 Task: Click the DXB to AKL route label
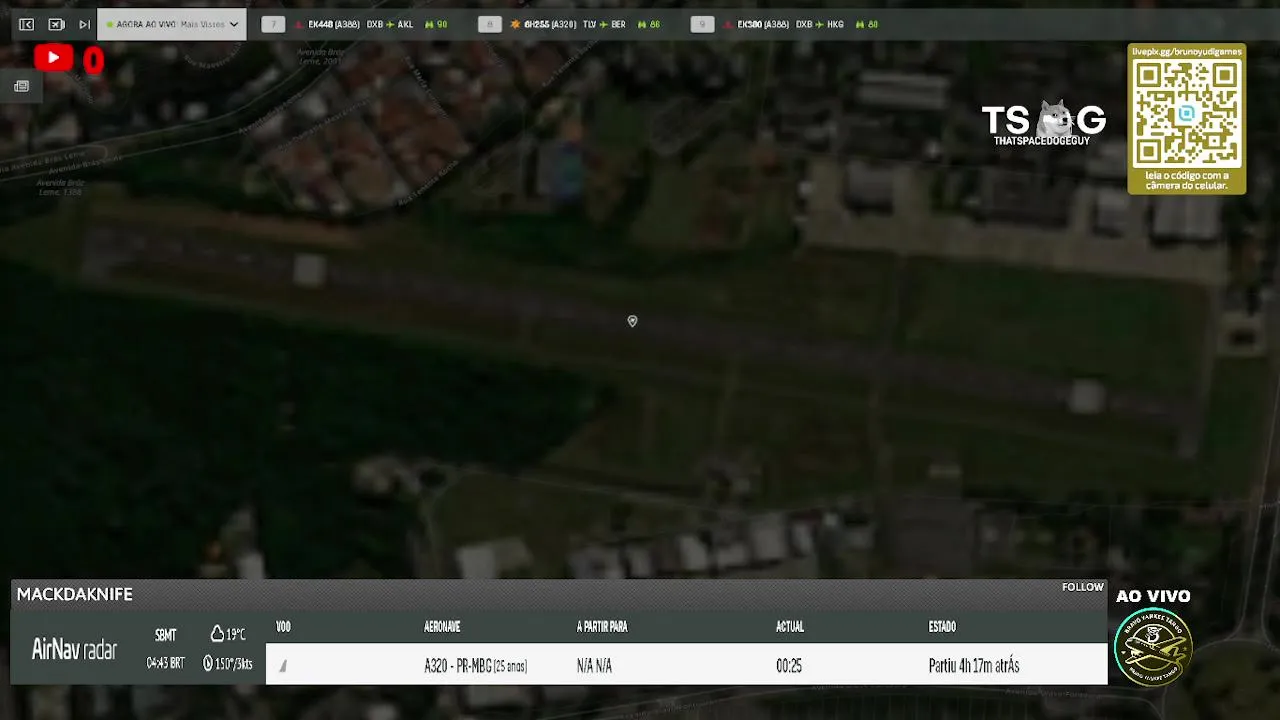click(x=390, y=24)
